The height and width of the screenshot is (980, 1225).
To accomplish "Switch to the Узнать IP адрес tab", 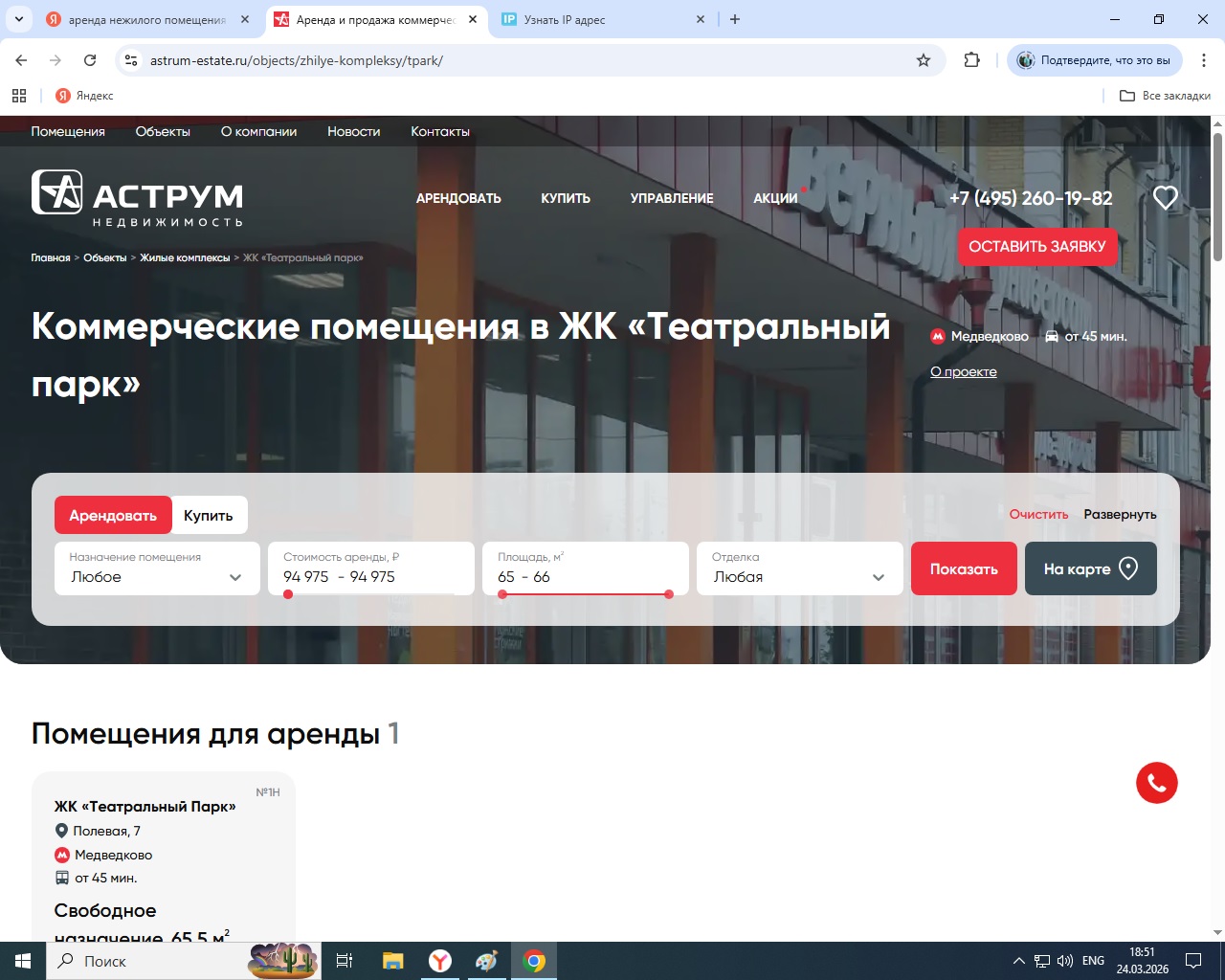I will click(x=601, y=19).
